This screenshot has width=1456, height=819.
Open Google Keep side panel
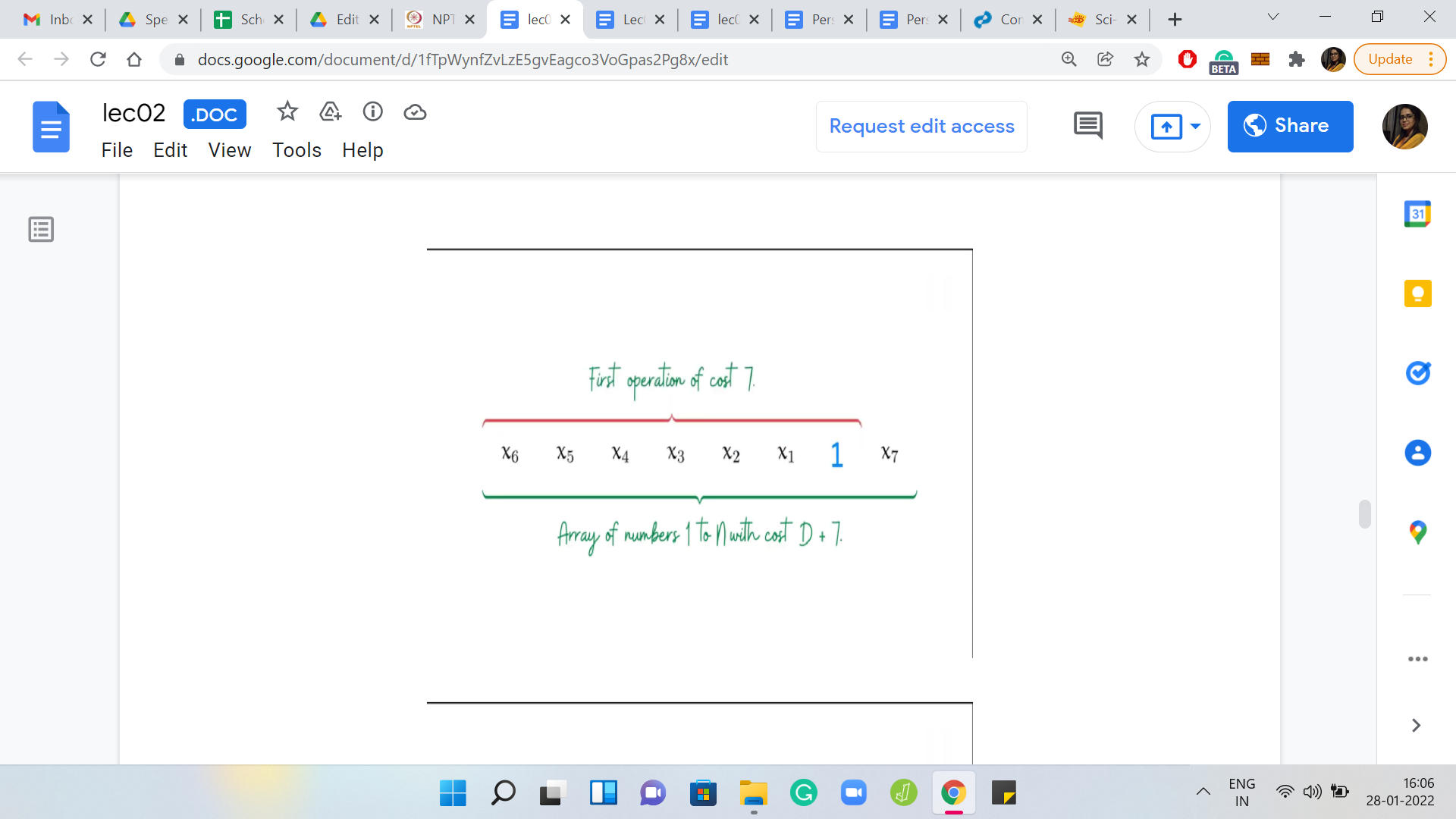point(1417,293)
